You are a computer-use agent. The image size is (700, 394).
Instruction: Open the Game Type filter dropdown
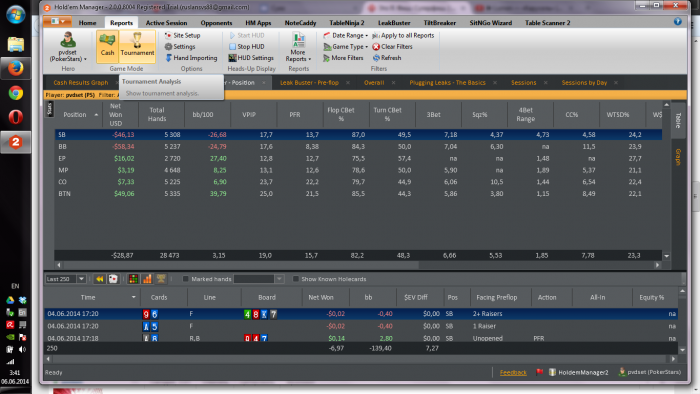click(x=345, y=46)
